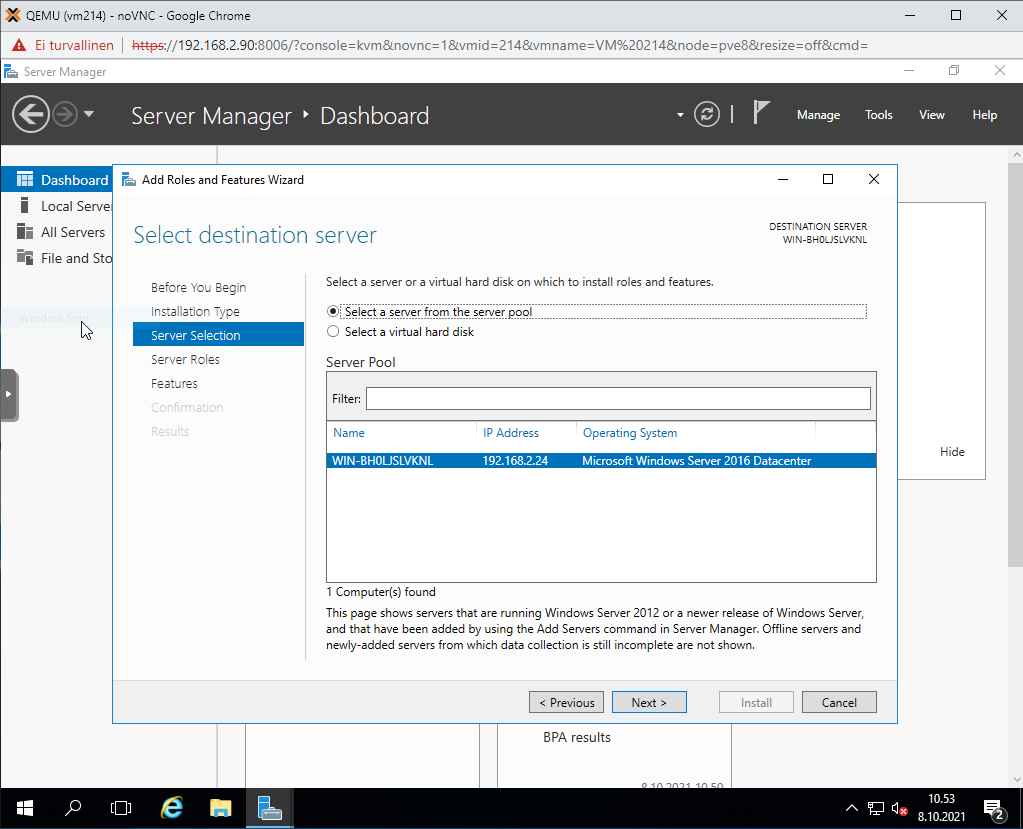Open File Explorer from the taskbar
This screenshot has width=1023, height=829.
tap(221, 809)
